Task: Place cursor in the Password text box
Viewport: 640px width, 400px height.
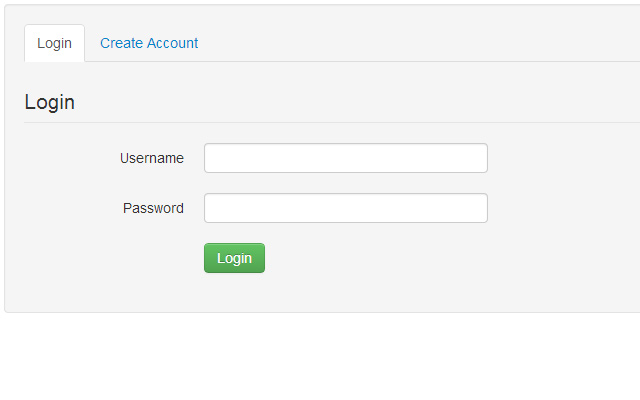Action: [x=346, y=208]
